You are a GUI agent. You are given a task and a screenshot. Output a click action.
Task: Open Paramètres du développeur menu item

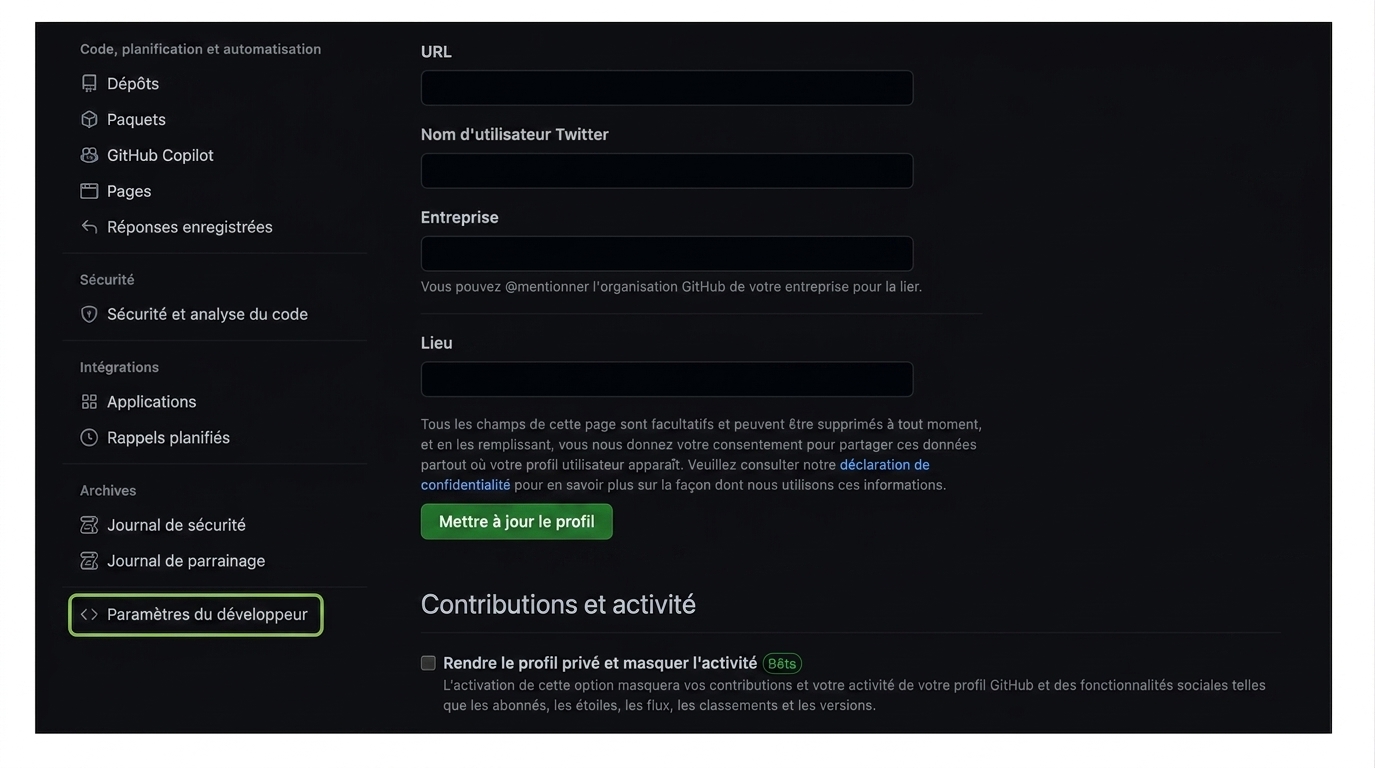pyautogui.click(x=196, y=614)
